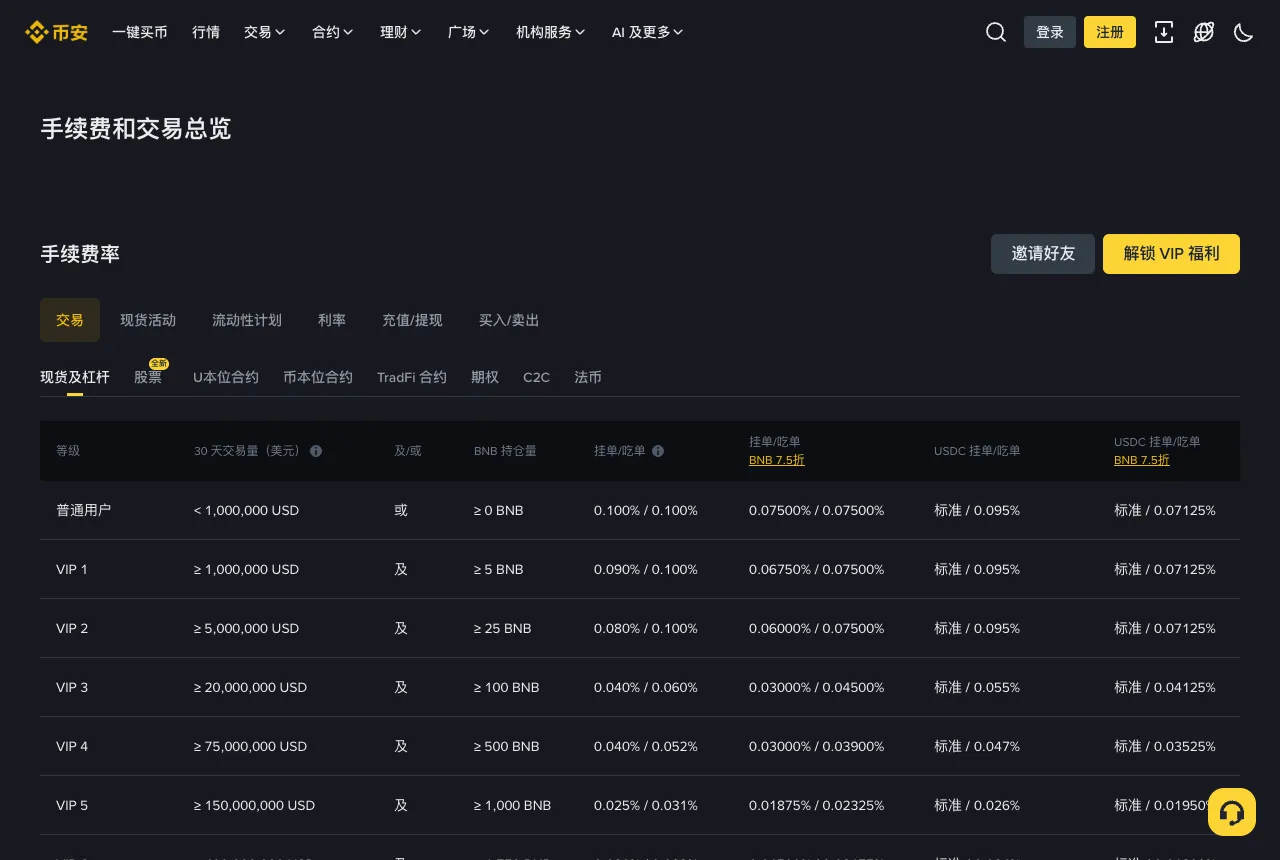Toggle dark mode moon icon

click(x=1244, y=32)
